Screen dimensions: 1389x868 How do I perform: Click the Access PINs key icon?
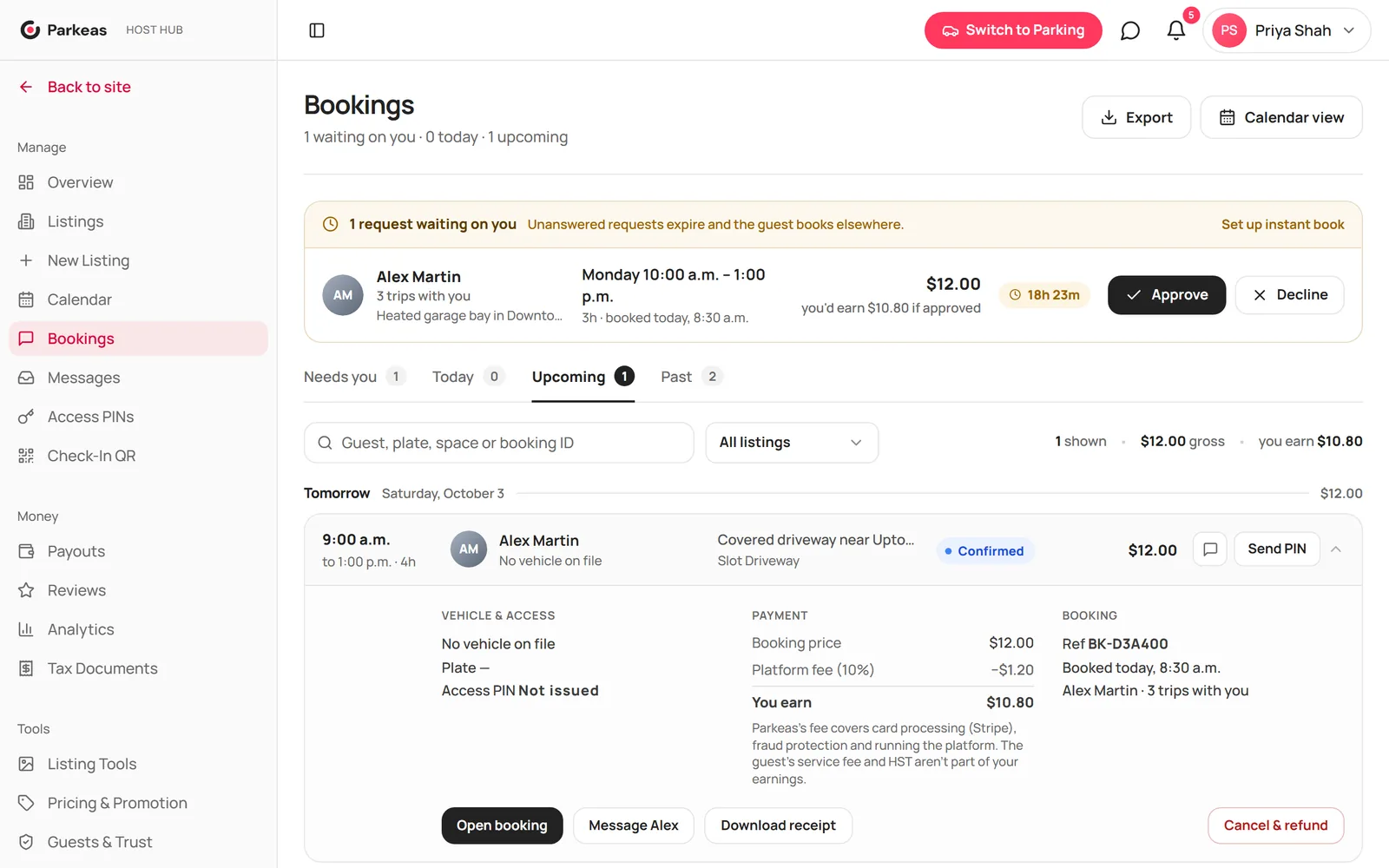coord(26,417)
